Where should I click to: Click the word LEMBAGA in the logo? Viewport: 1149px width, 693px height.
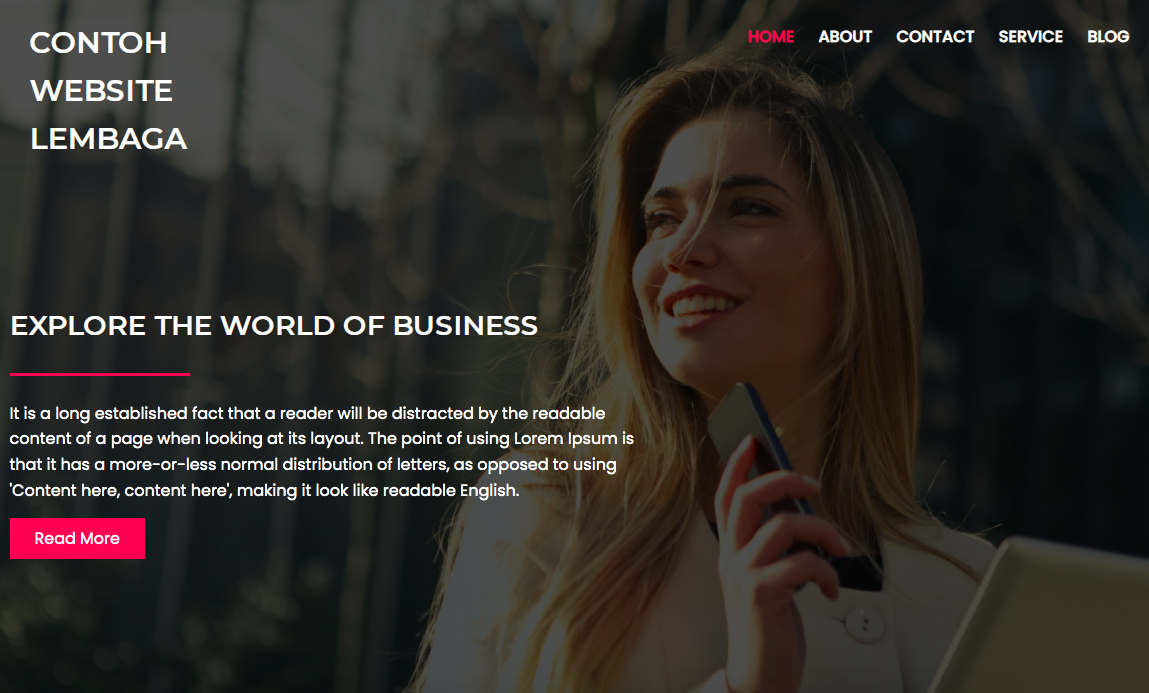108,139
